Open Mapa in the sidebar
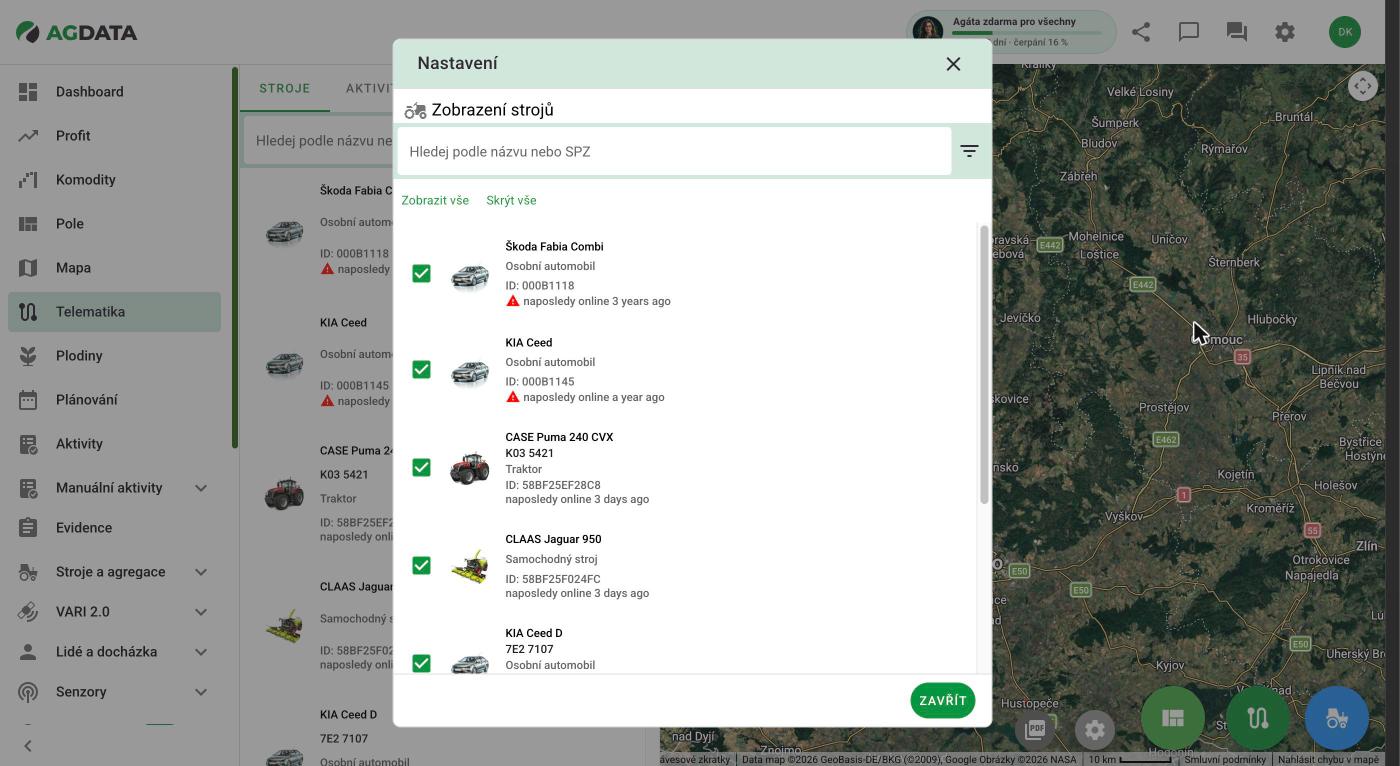The height and width of the screenshot is (766, 1400). coord(114,268)
